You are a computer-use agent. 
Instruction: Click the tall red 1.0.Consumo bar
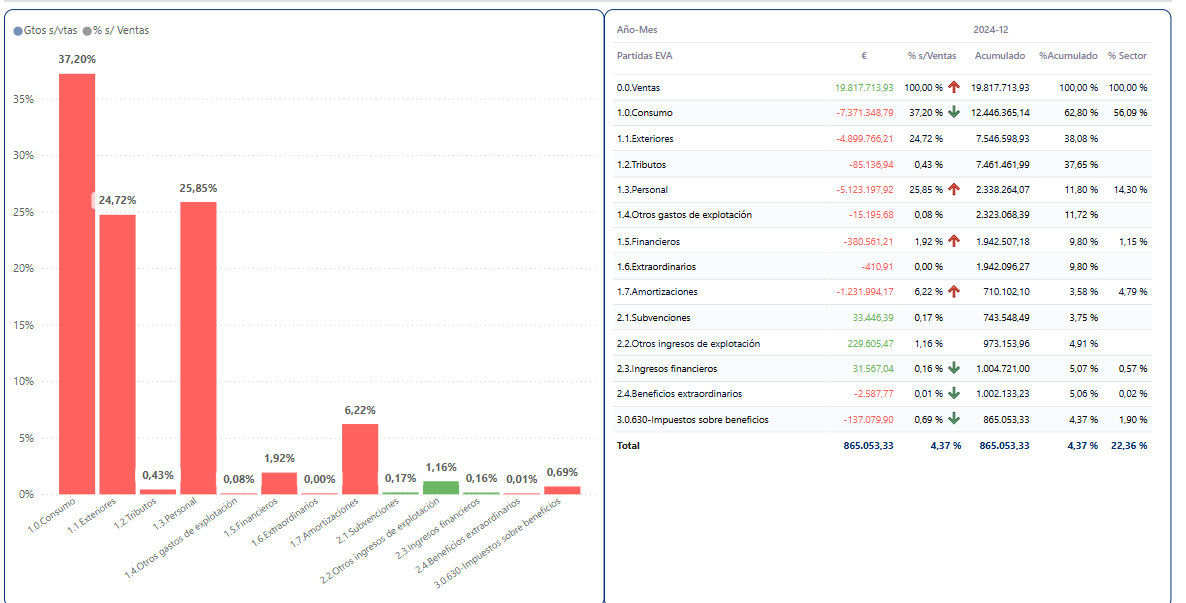[x=77, y=284]
